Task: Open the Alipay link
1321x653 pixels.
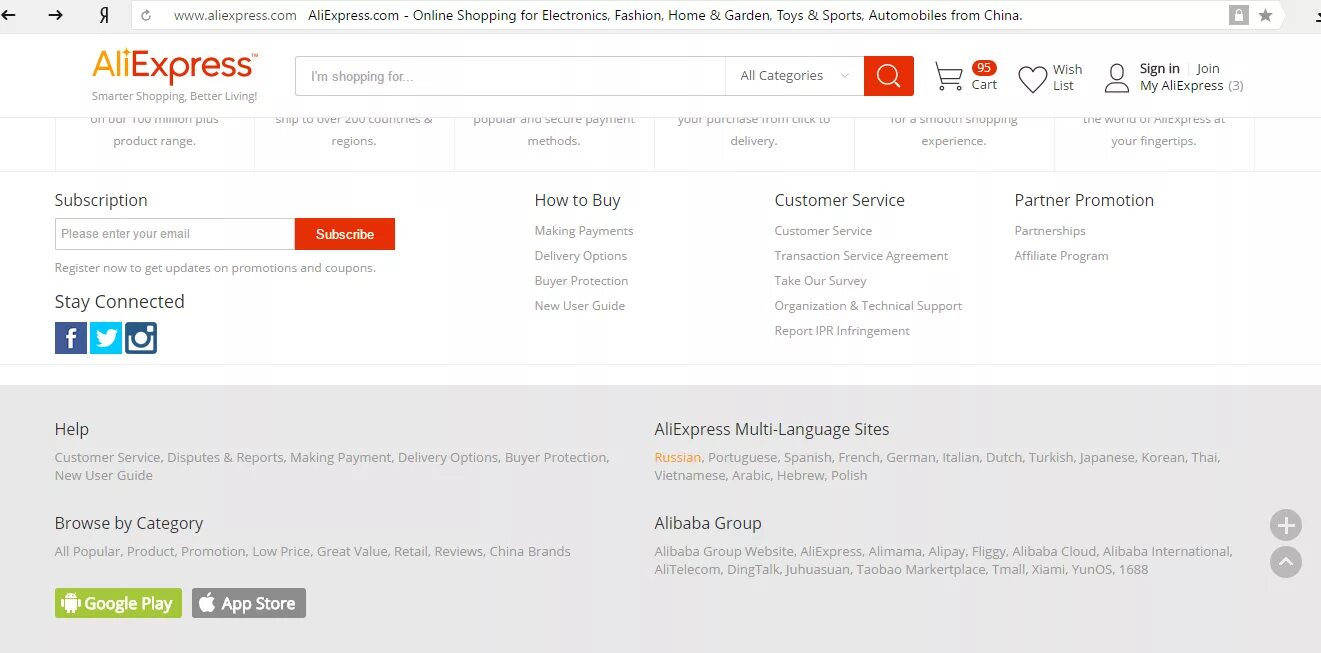Action: point(947,551)
